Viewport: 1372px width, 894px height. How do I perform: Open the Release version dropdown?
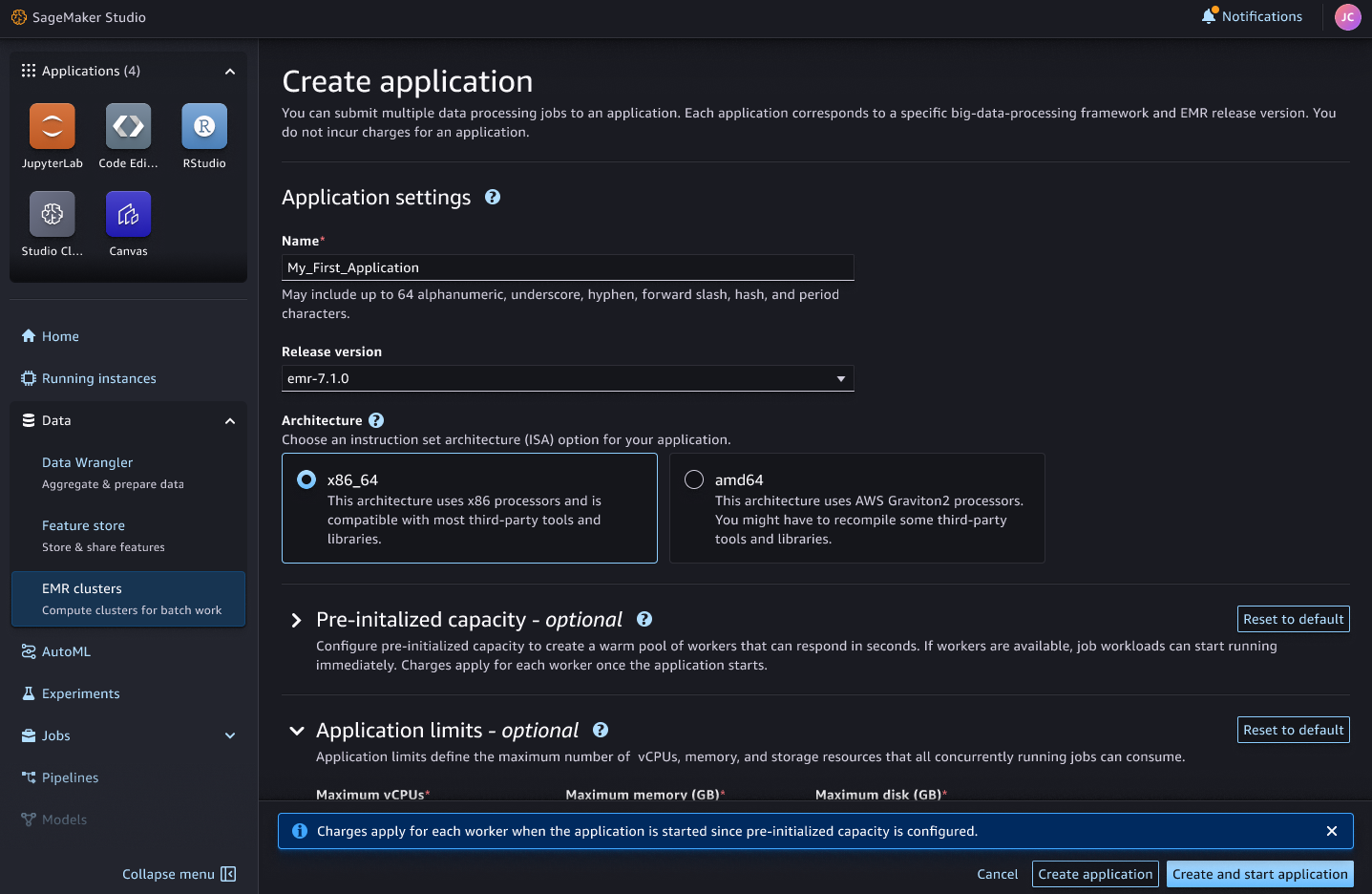(x=840, y=378)
